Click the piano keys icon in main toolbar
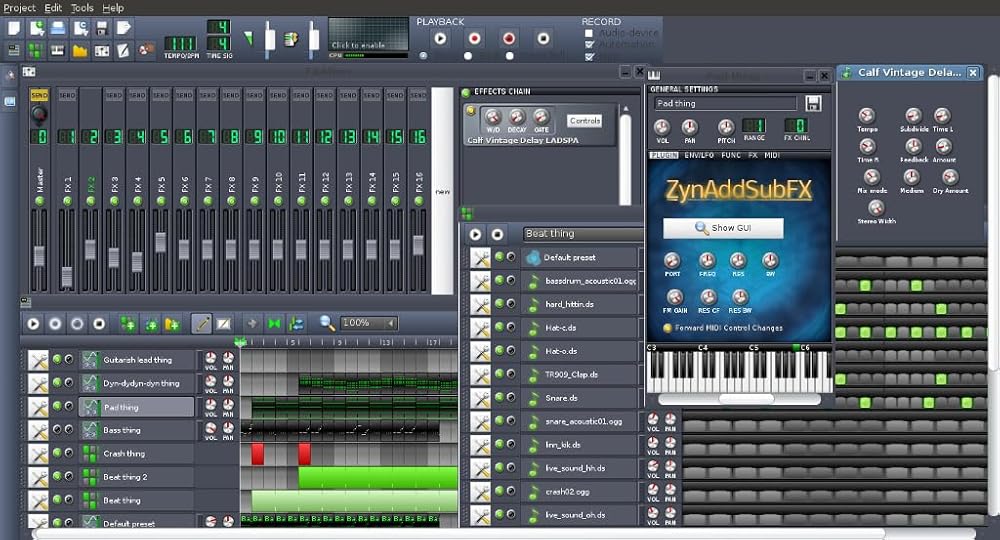 [57, 50]
